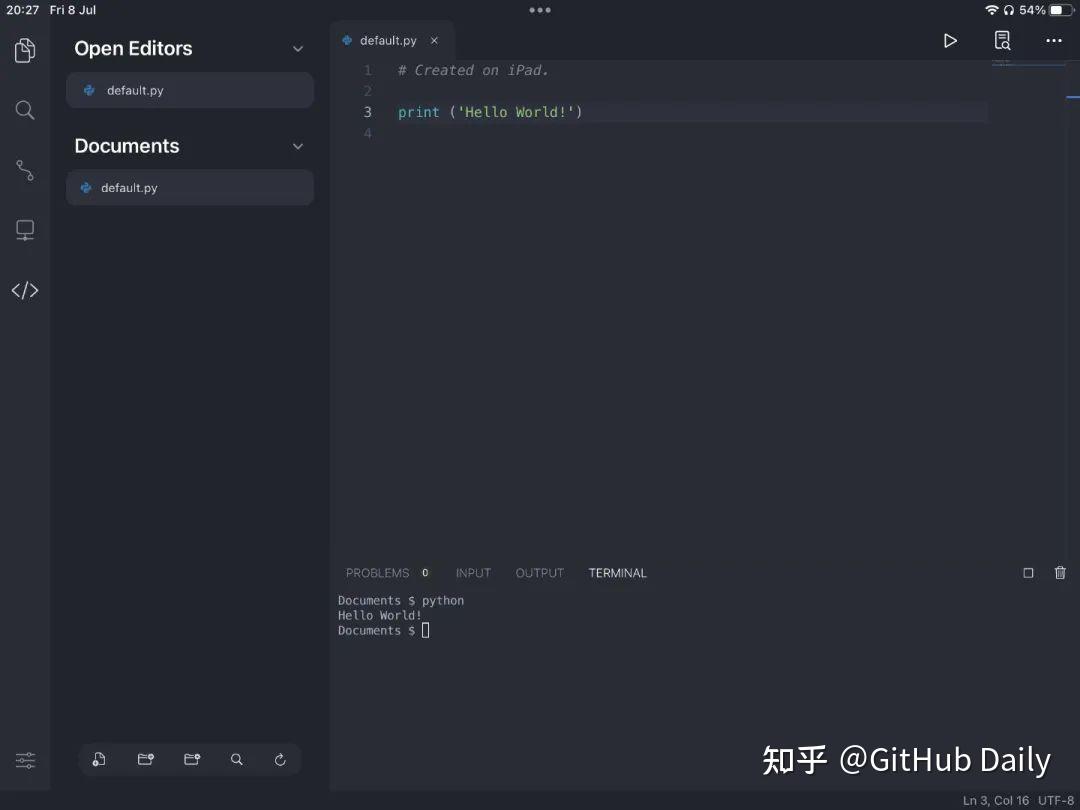Refresh the file list
Screen dimensions: 1080x810
pyautogui.click(x=280, y=759)
